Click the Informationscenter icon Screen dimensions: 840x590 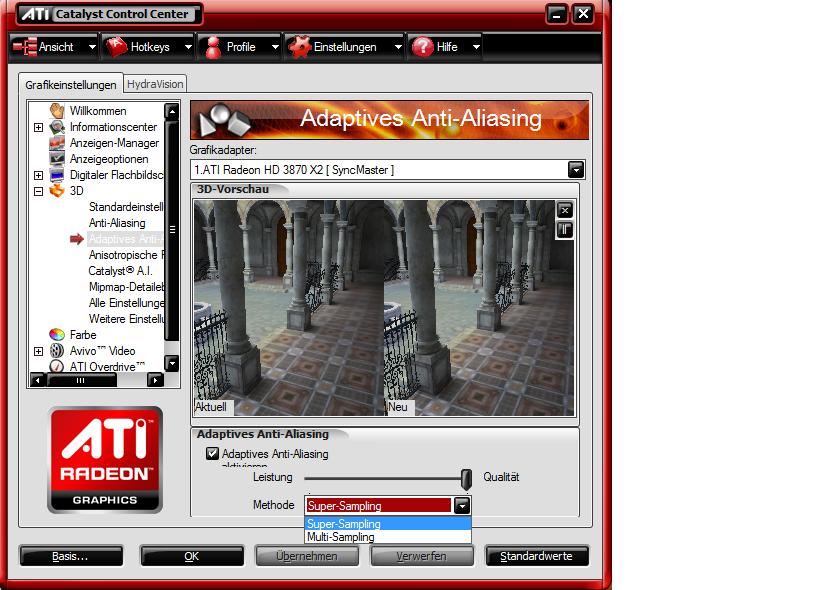[57, 127]
